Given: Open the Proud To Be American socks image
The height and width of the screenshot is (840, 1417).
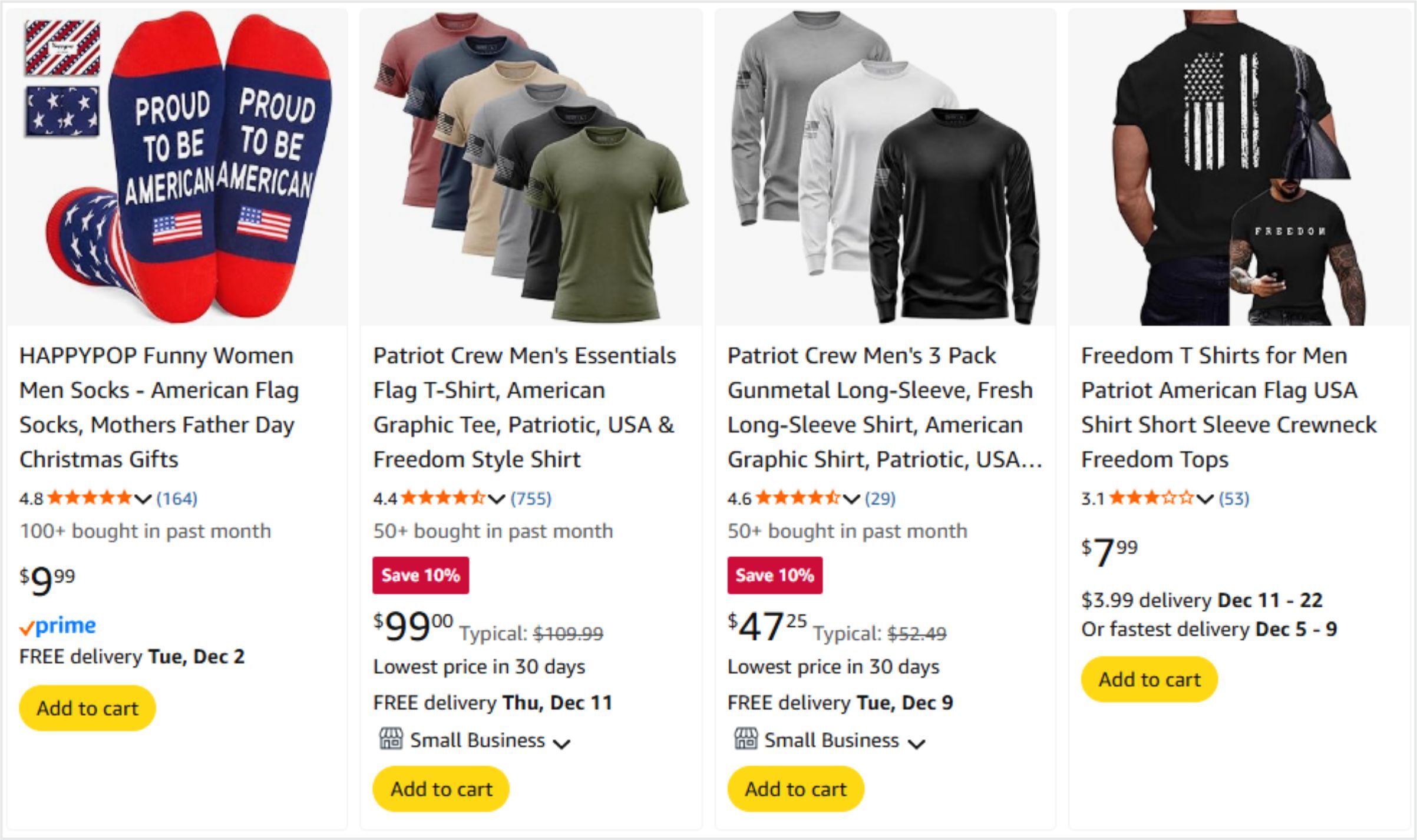Looking at the screenshot, I should click(177, 167).
